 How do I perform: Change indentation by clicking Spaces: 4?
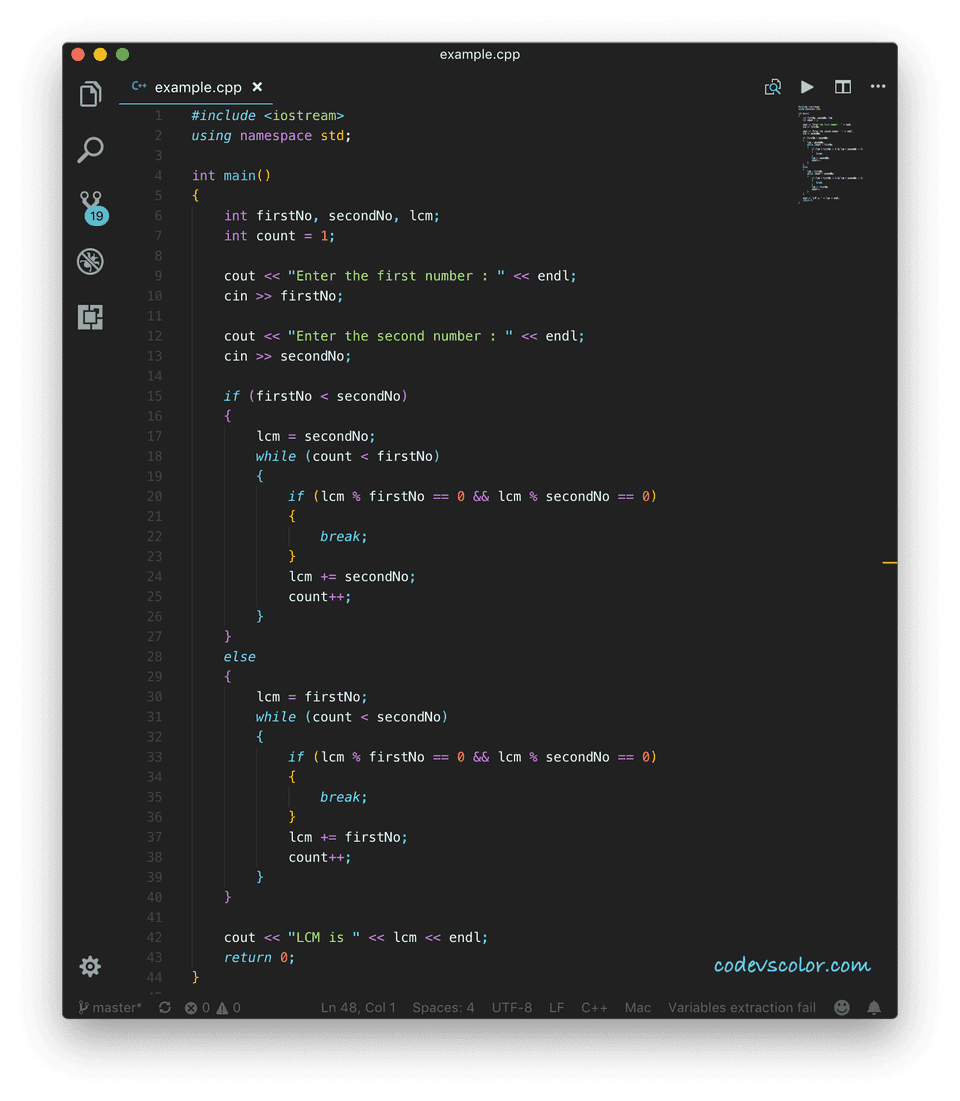coord(443,1007)
